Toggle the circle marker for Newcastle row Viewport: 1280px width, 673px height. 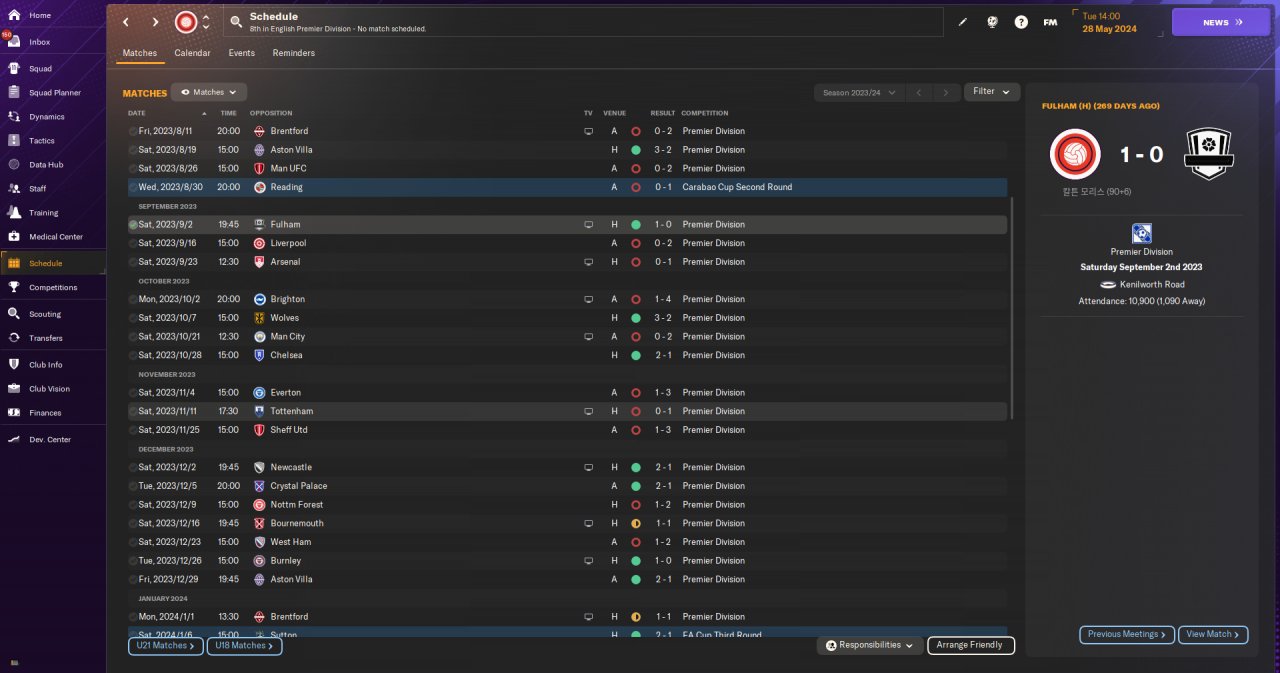tap(133, 467)
